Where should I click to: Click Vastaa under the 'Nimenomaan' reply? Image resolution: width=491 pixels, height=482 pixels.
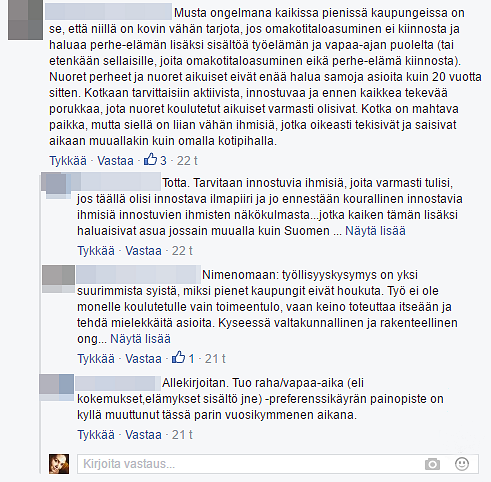point(143,359)
